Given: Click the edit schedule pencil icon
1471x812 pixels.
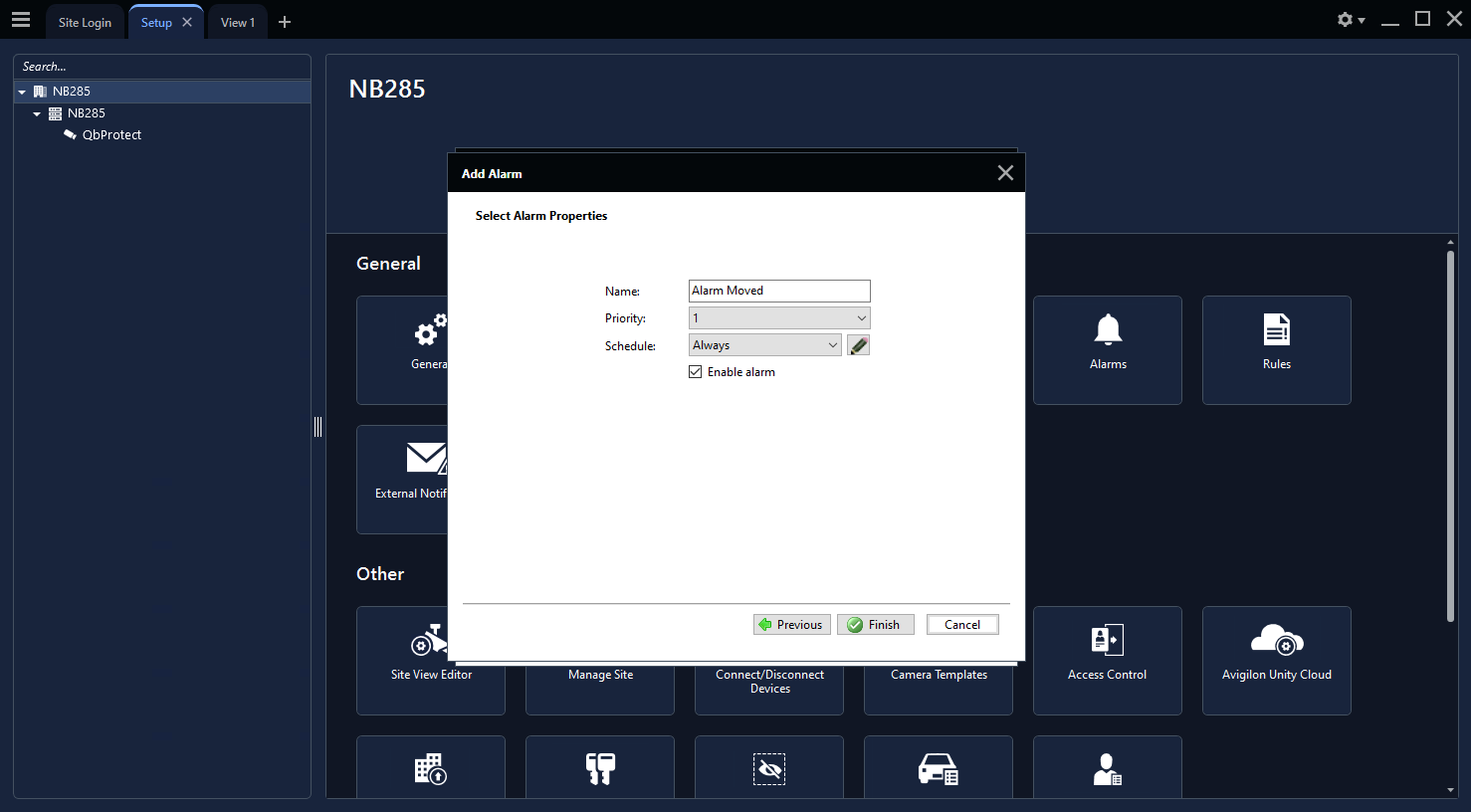Looking at the screenshot, I should 858,345.
